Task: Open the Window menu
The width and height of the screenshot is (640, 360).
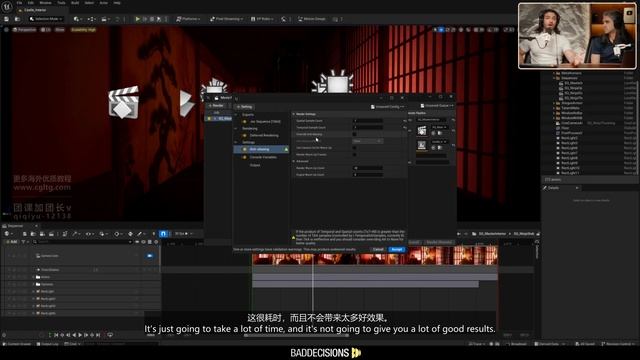Action: [x=45, y=3]
